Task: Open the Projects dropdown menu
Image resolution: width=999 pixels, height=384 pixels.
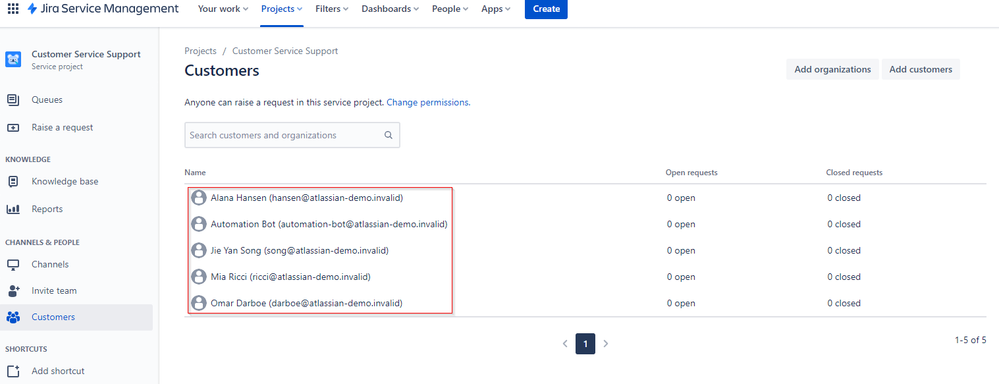Action: coord(282,9)
